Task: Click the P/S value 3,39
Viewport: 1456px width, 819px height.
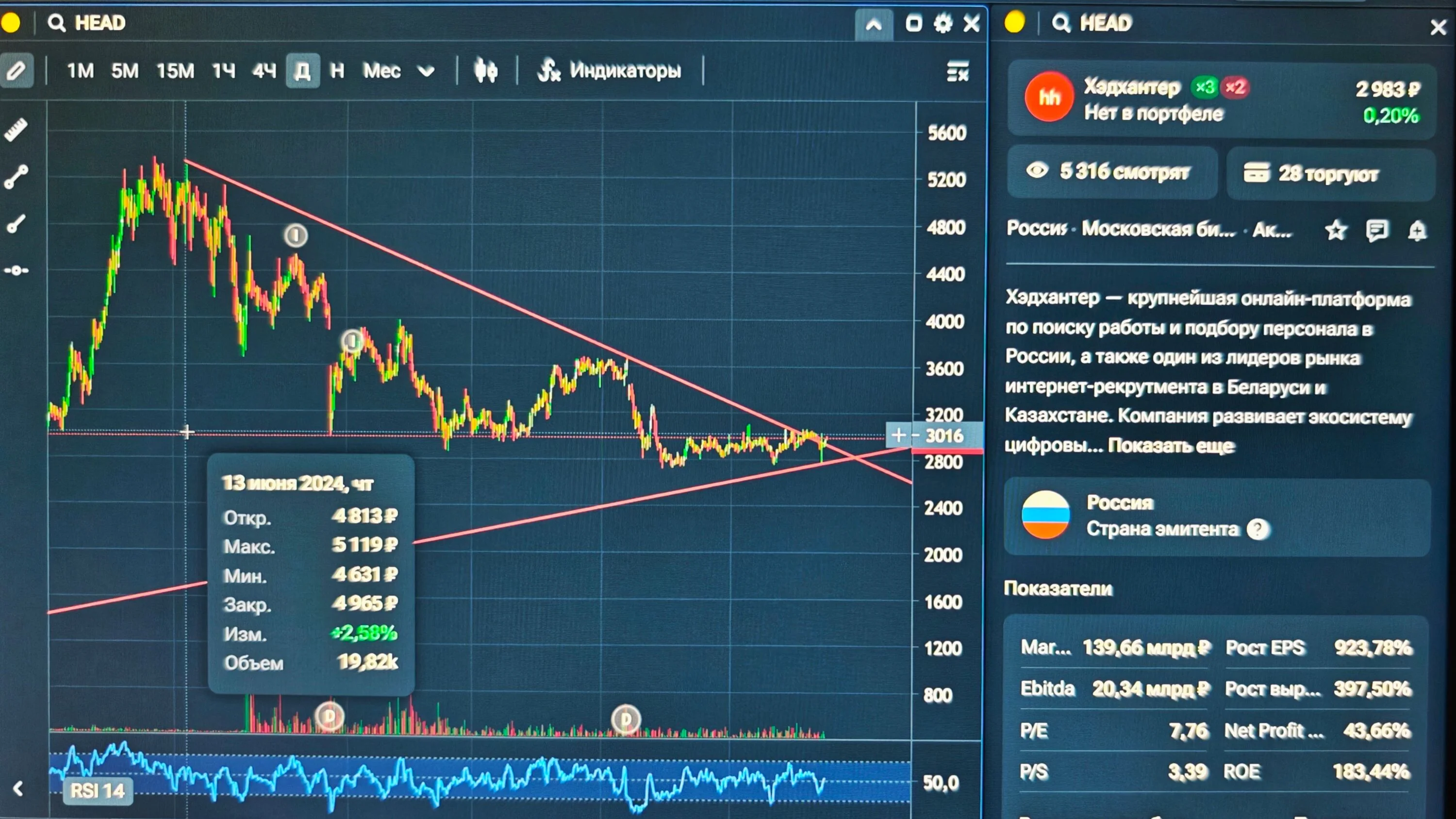Action: click(1188, 772)
